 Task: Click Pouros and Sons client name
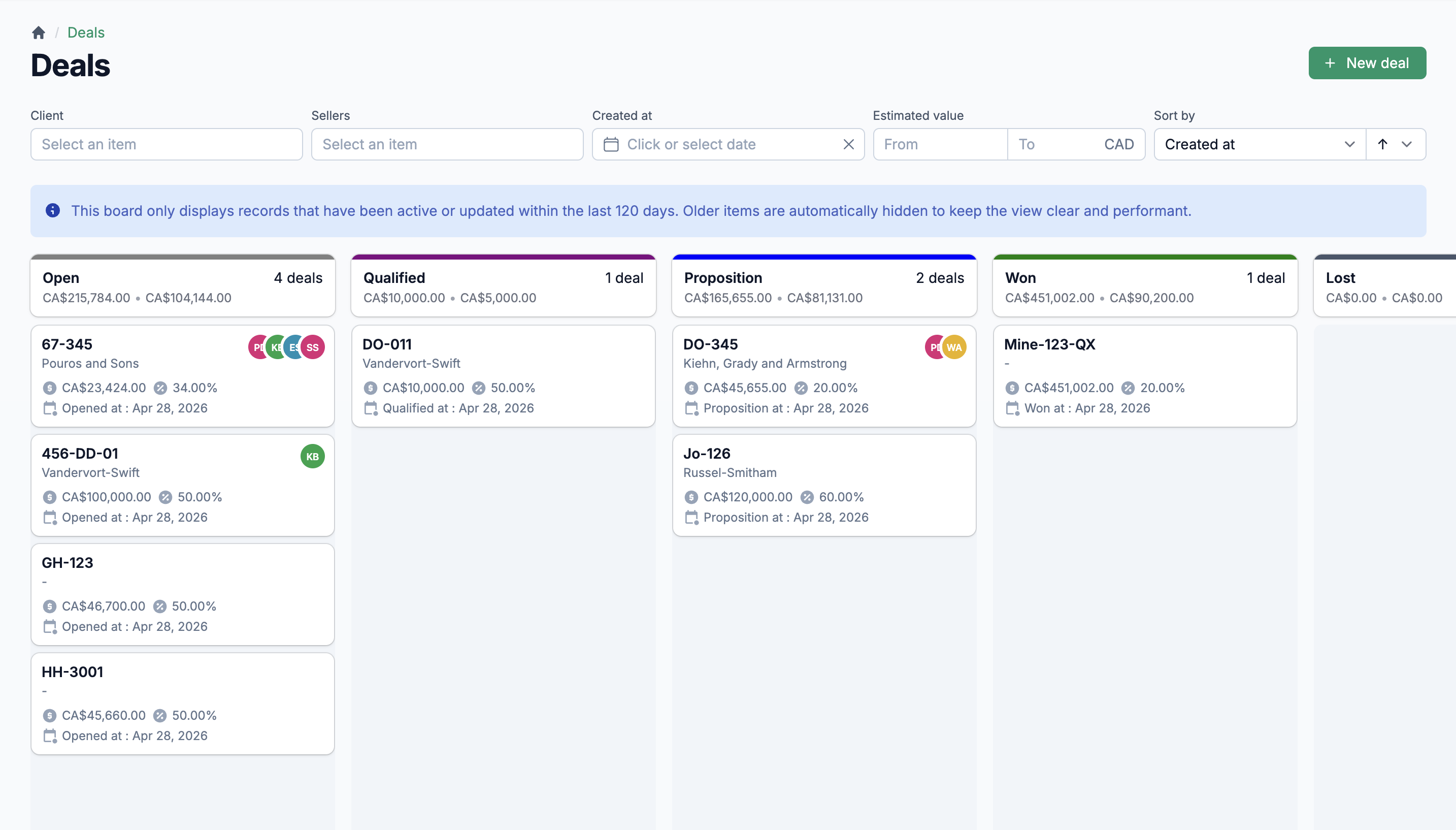[x=90, y=363]
